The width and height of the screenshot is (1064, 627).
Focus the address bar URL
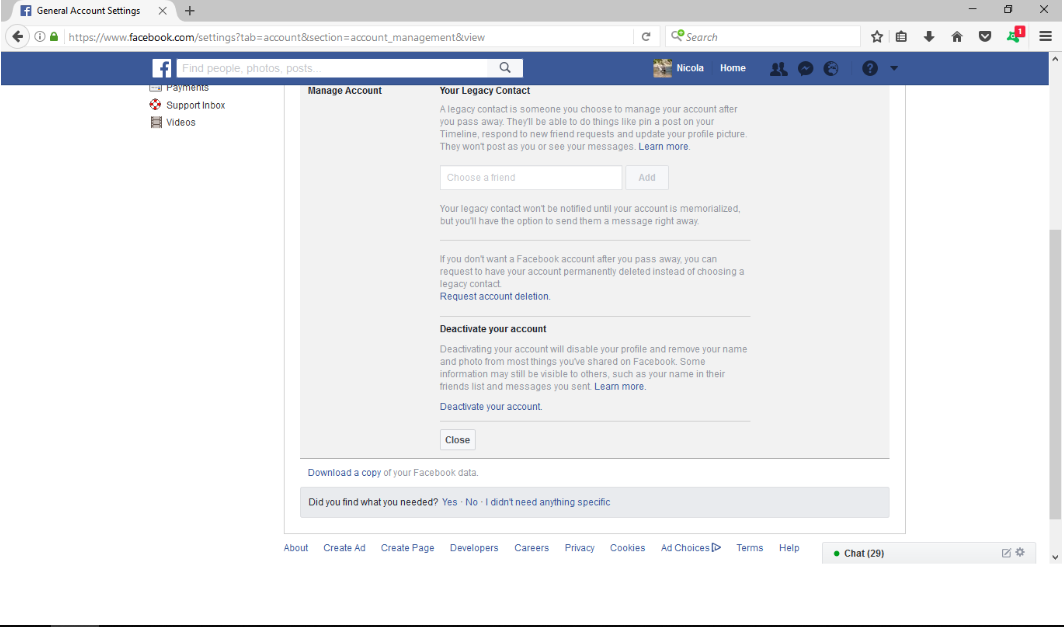tap(276, 37)
